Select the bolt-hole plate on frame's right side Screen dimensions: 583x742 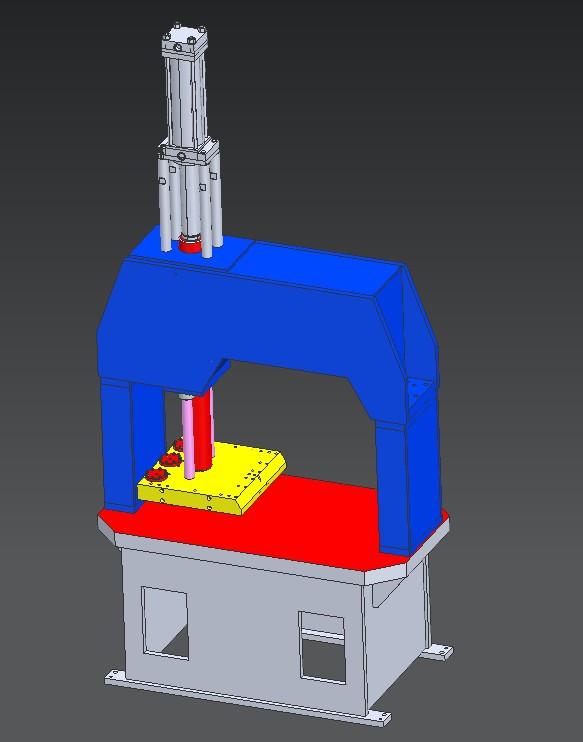[420, 389]
